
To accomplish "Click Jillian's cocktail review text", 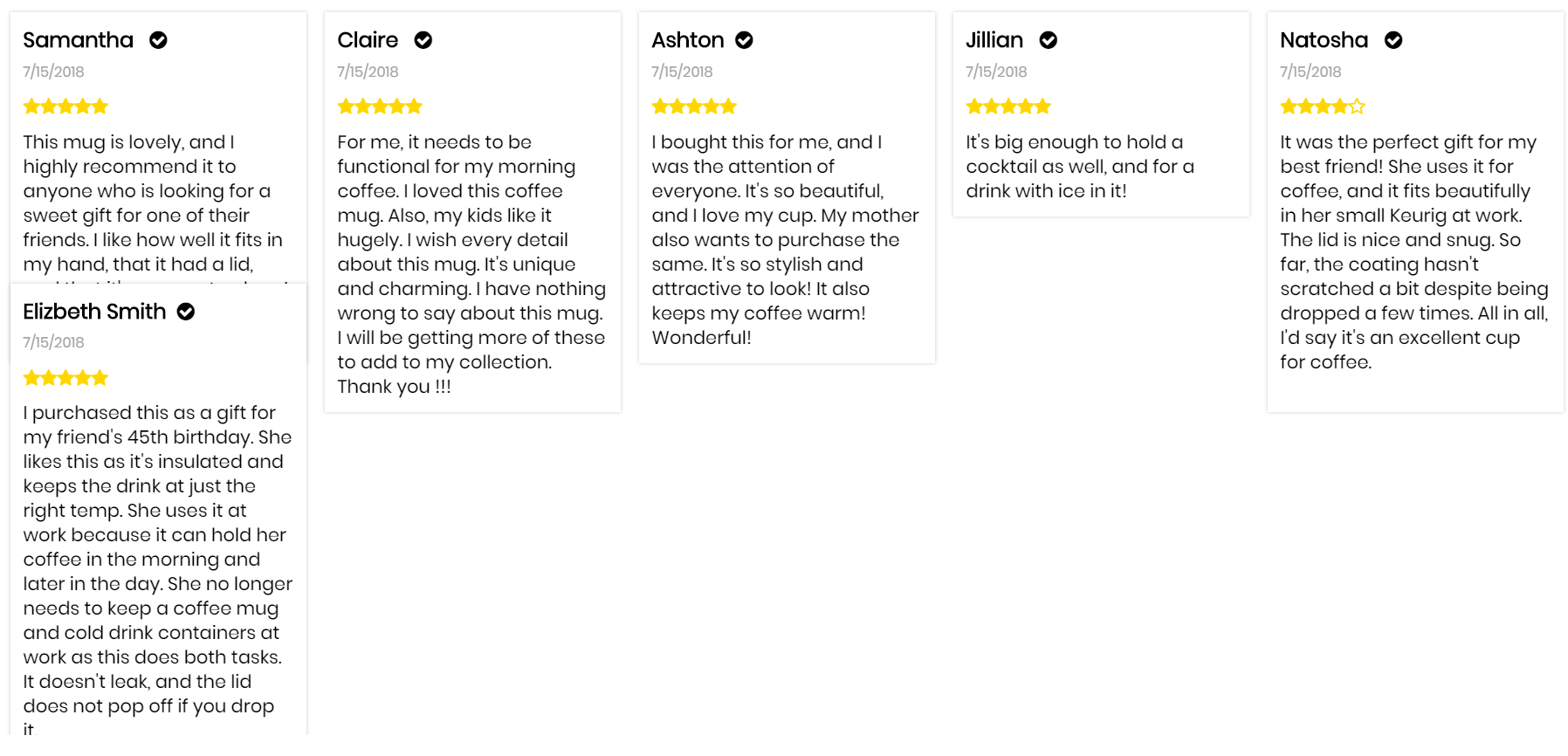I will (1080, 167).
